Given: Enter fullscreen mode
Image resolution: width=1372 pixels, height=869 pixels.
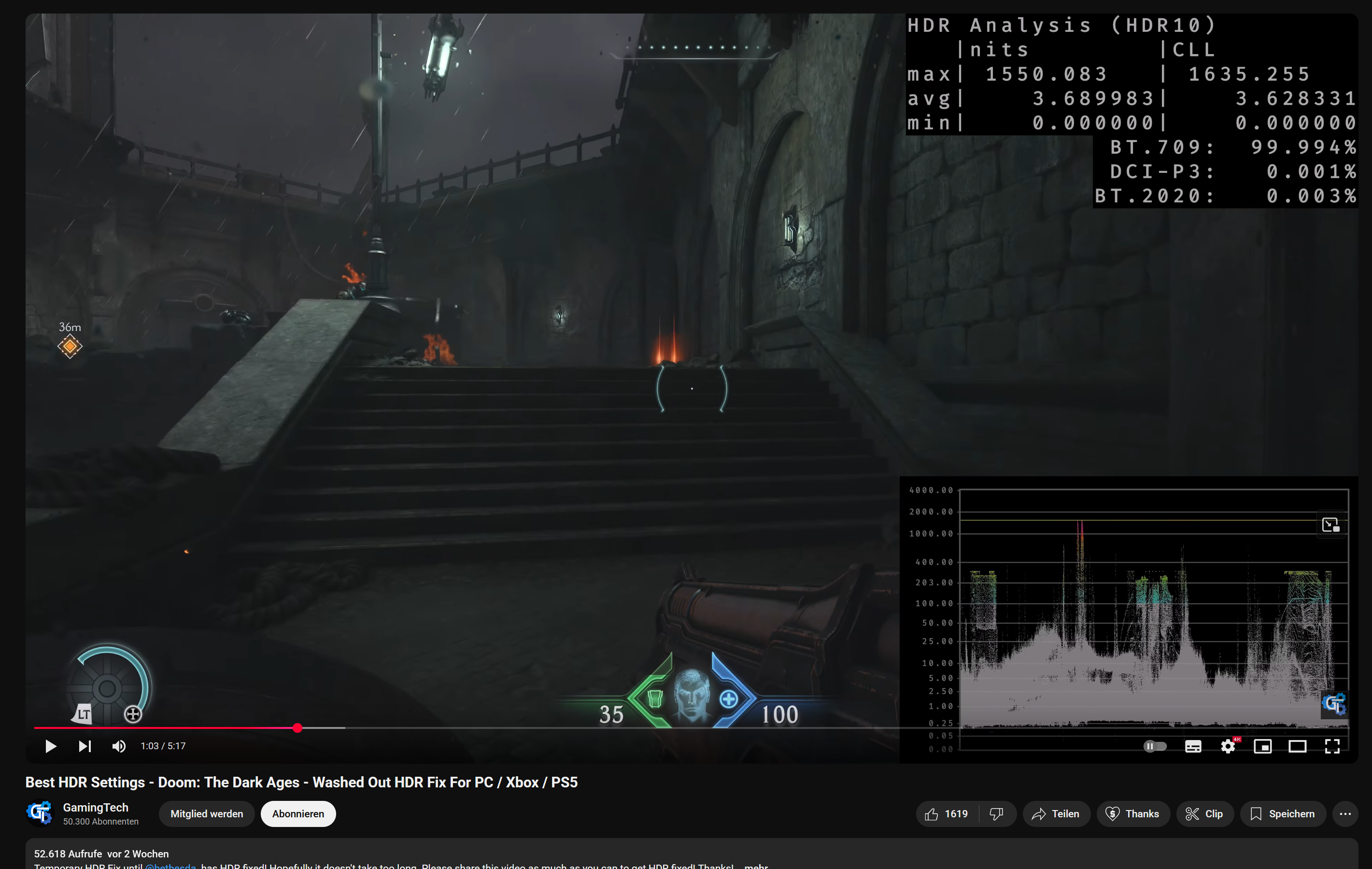Looking at the screenshot, I should point(1333,746).
